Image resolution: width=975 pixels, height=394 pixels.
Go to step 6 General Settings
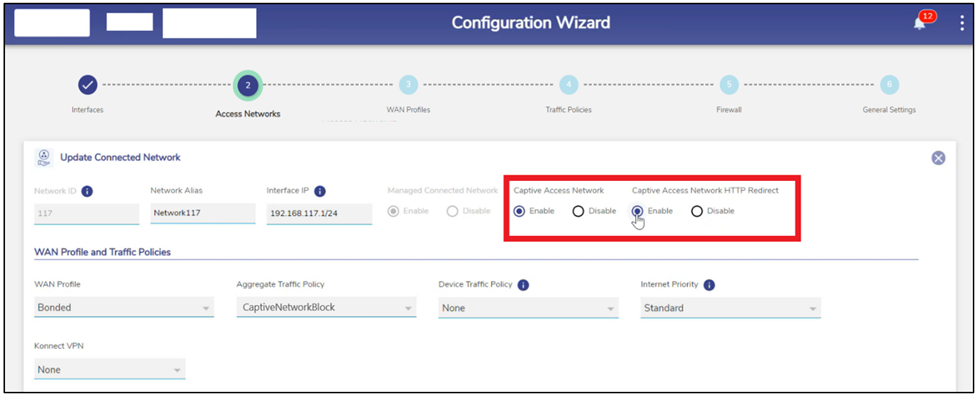(889, 85)
